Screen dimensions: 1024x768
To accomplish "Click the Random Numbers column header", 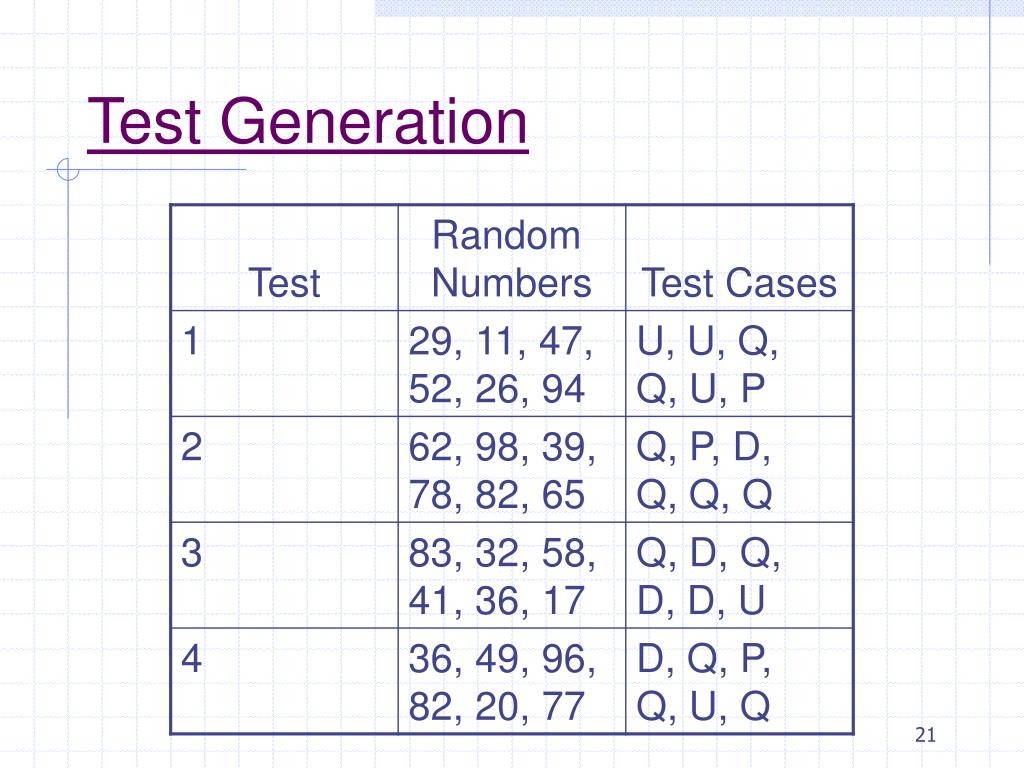I will 512,258.
